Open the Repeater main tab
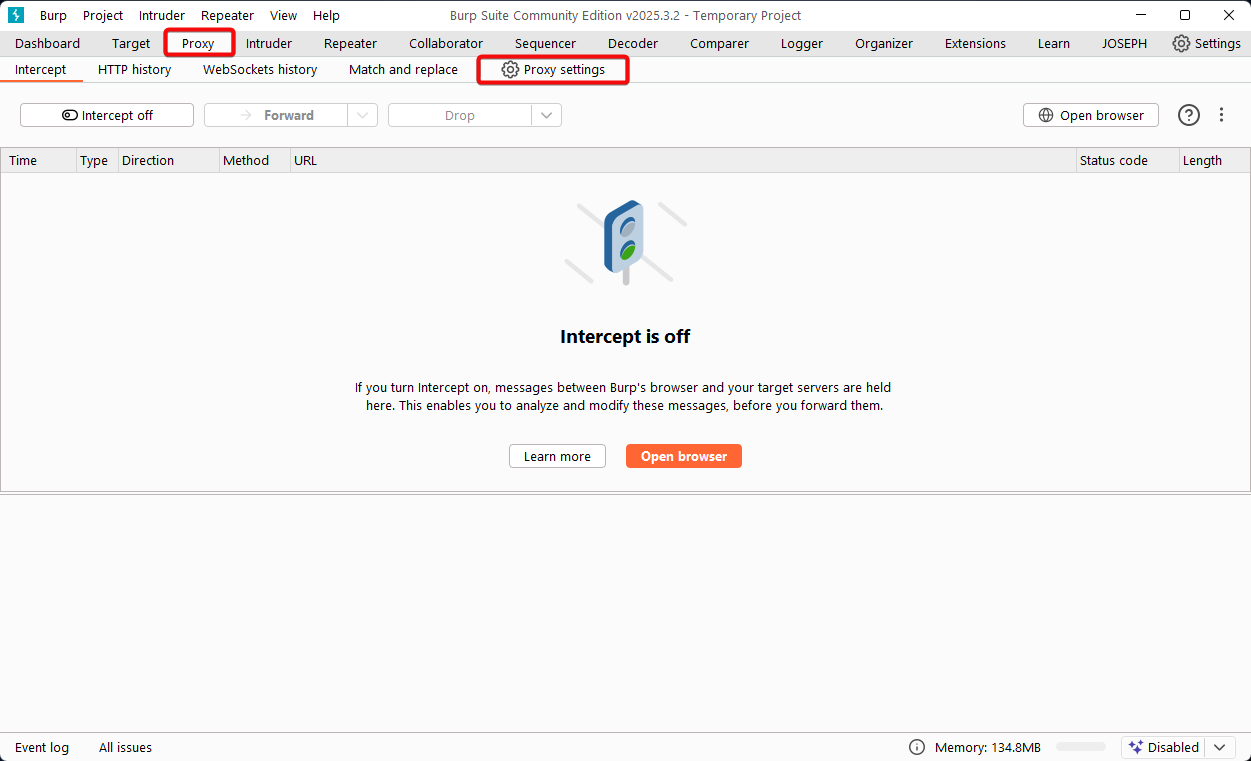Screen dimensions: 1251x761 click(350, 43)
